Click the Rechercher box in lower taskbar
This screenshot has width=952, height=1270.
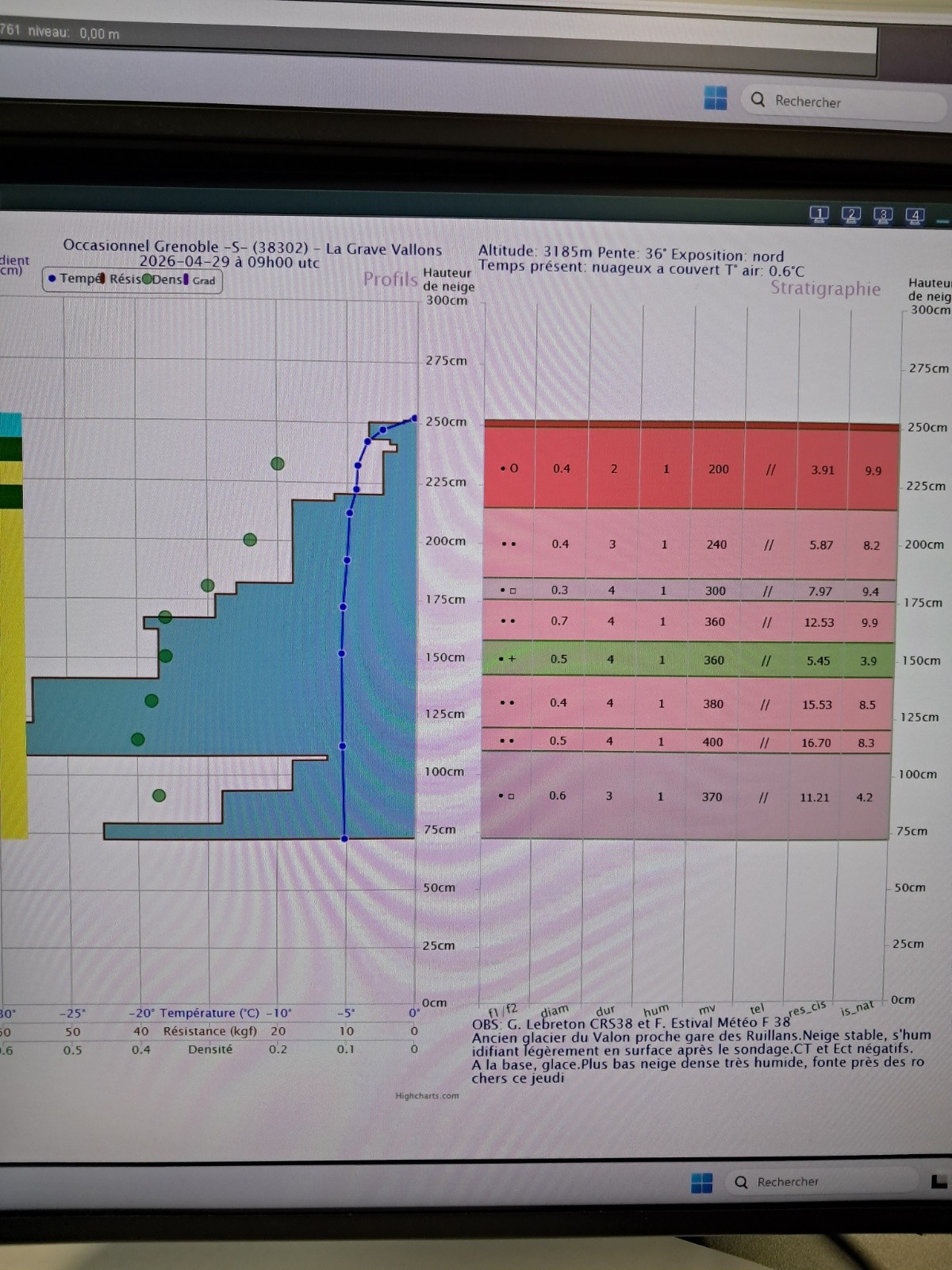click(x=825, y=1183)
